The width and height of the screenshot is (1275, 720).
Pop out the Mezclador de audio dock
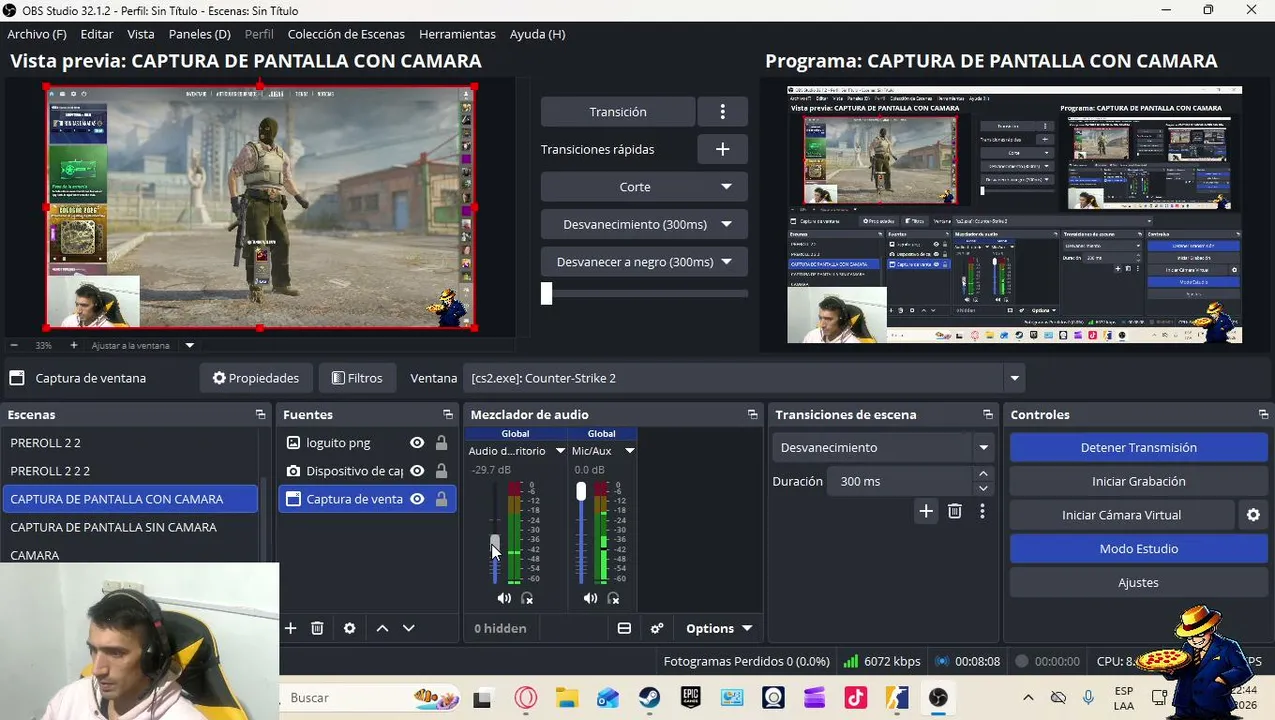pyautogui.click(x=752, y=414)
